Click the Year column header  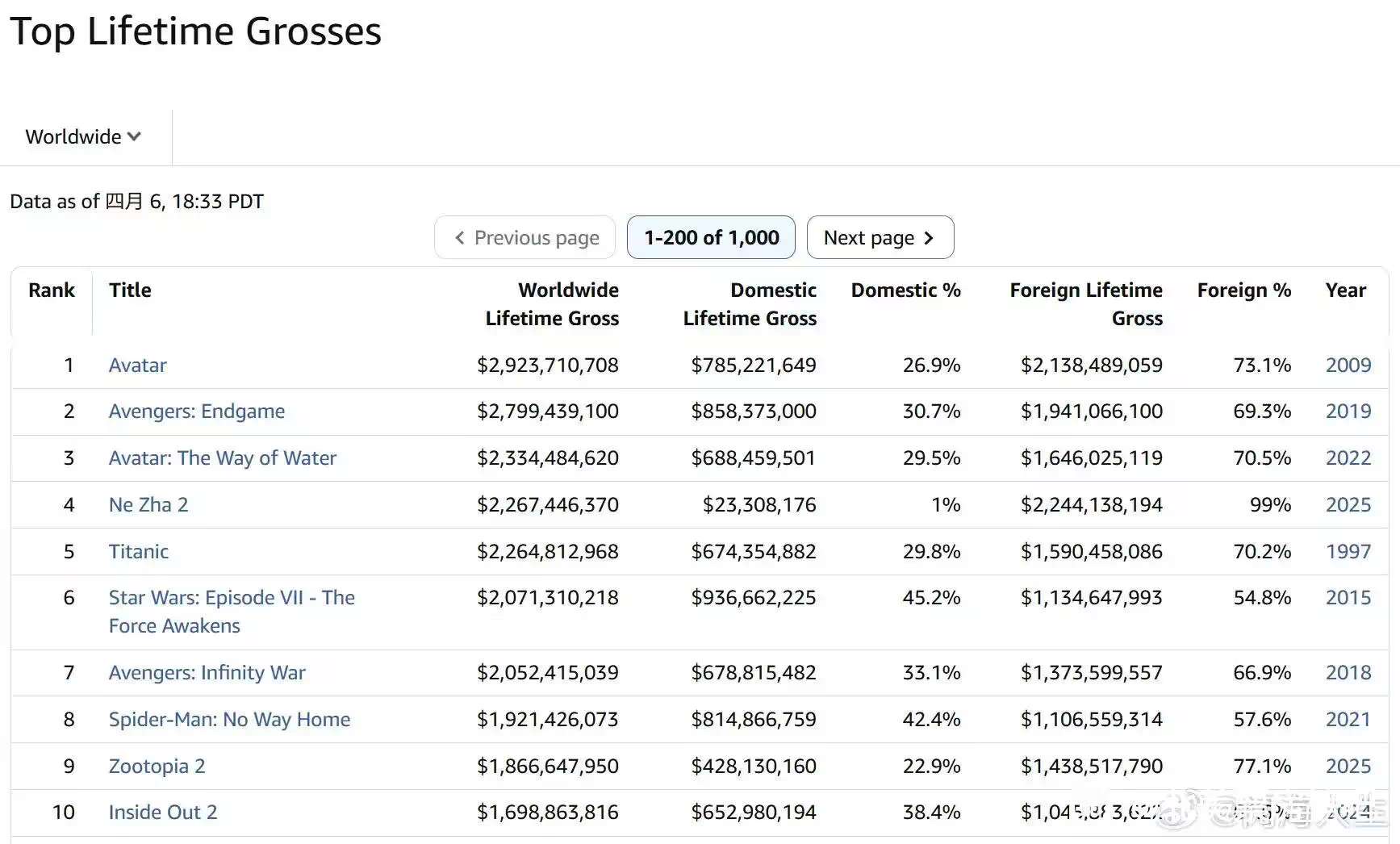click(x=1345, y=290)
